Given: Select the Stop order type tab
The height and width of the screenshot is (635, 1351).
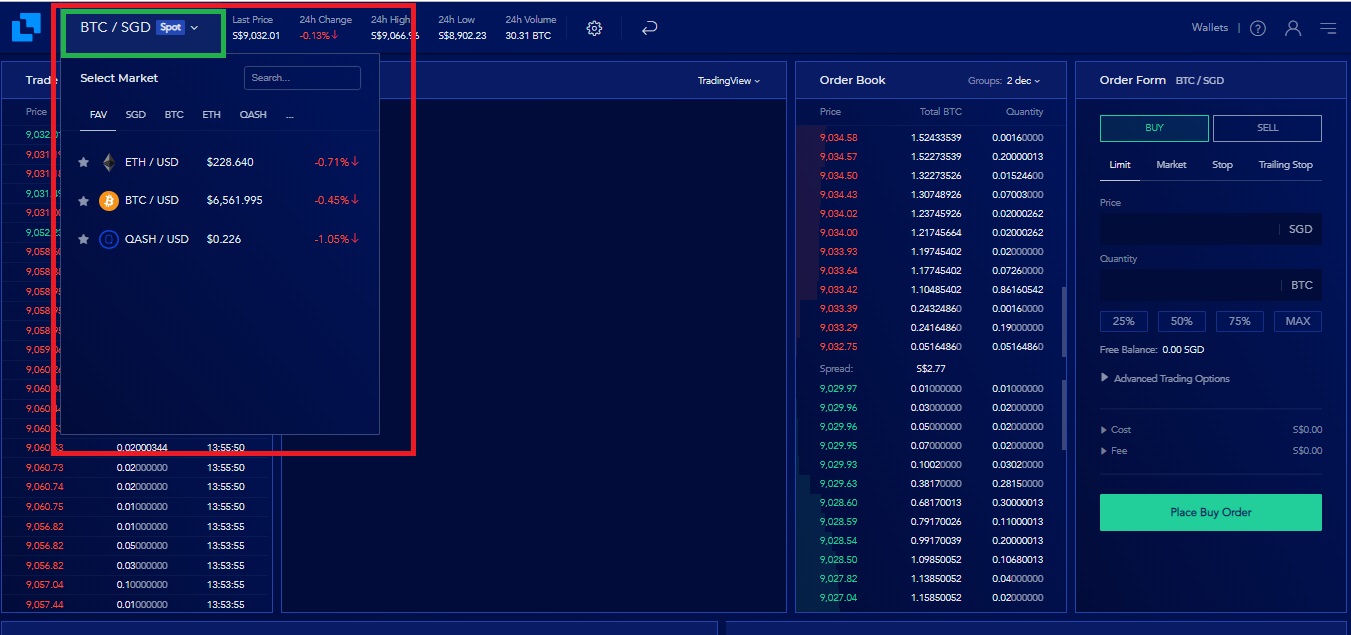Looking at the screenshot, I should tap(1222, 165).
